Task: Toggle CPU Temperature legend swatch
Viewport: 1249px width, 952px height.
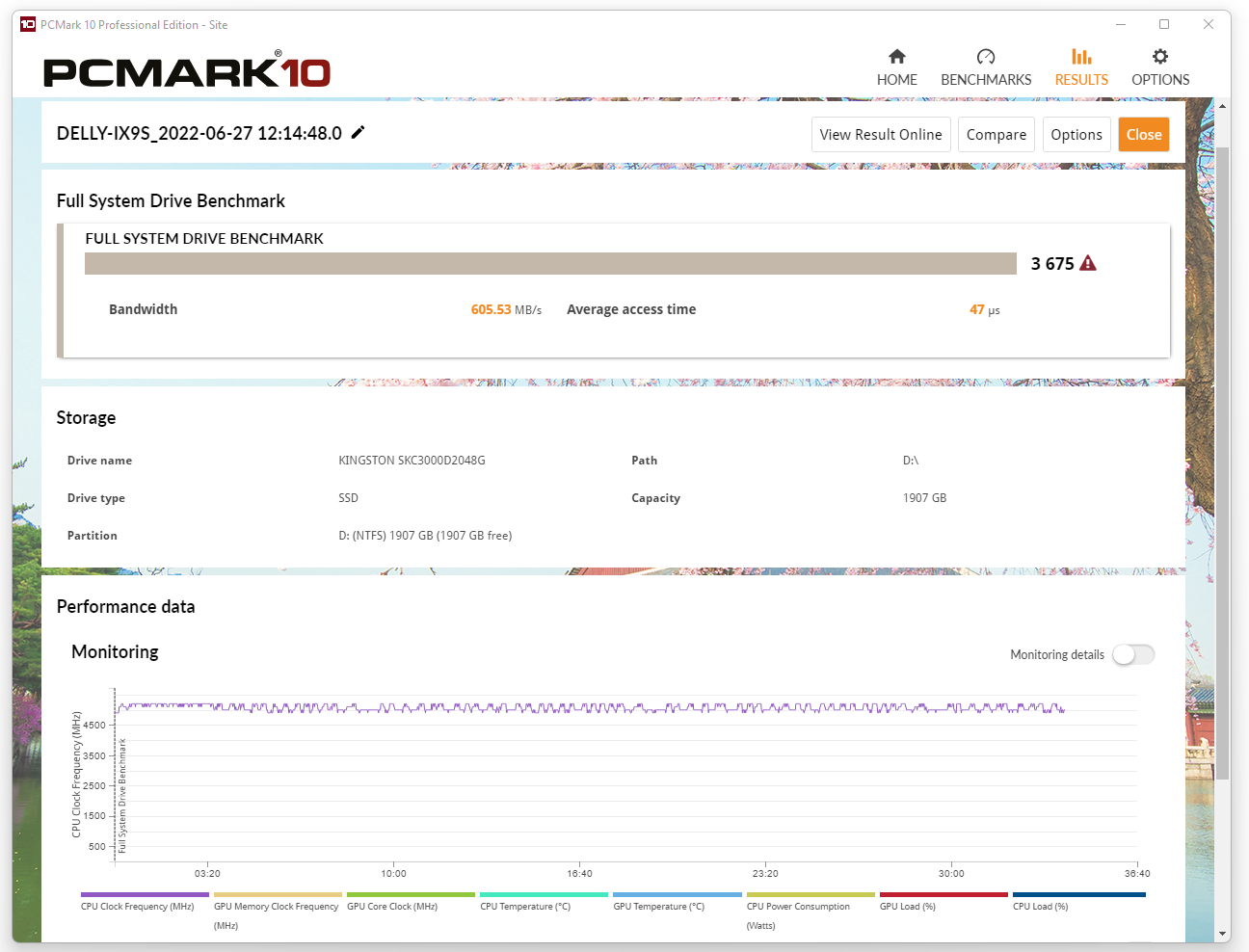Action: click(544, 894)
